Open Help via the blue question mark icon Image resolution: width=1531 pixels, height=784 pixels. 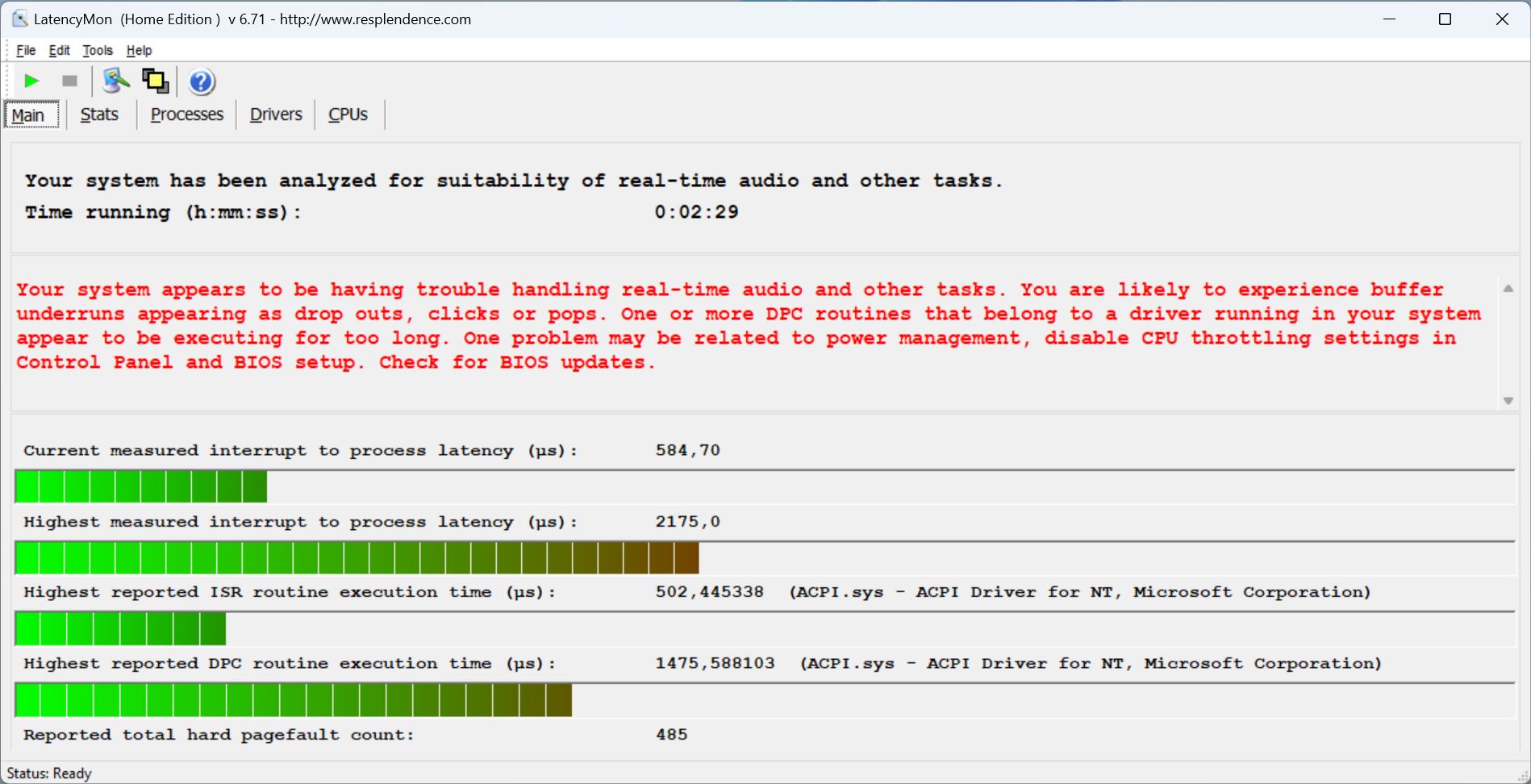coord(202,81)
